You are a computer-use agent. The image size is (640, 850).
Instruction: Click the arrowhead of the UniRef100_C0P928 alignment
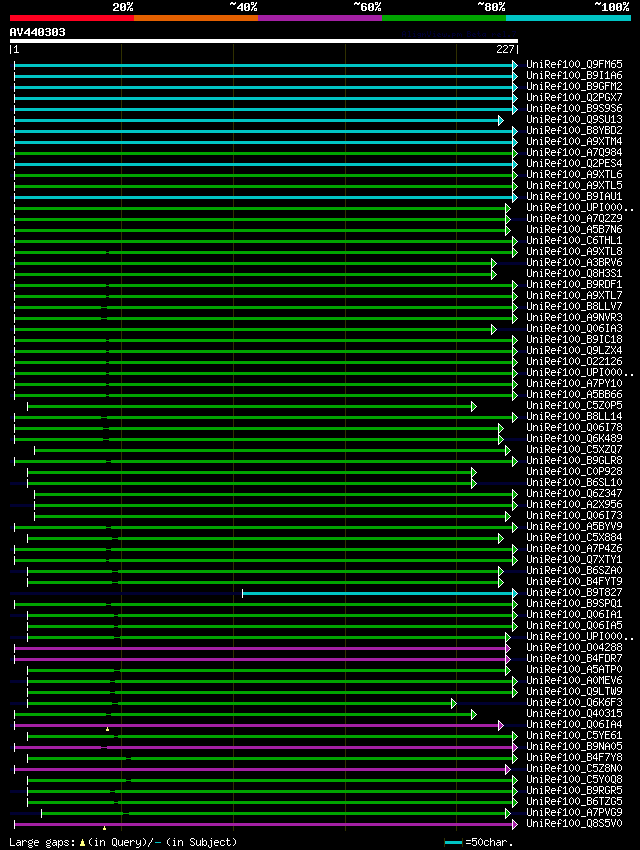coord(474,473)
